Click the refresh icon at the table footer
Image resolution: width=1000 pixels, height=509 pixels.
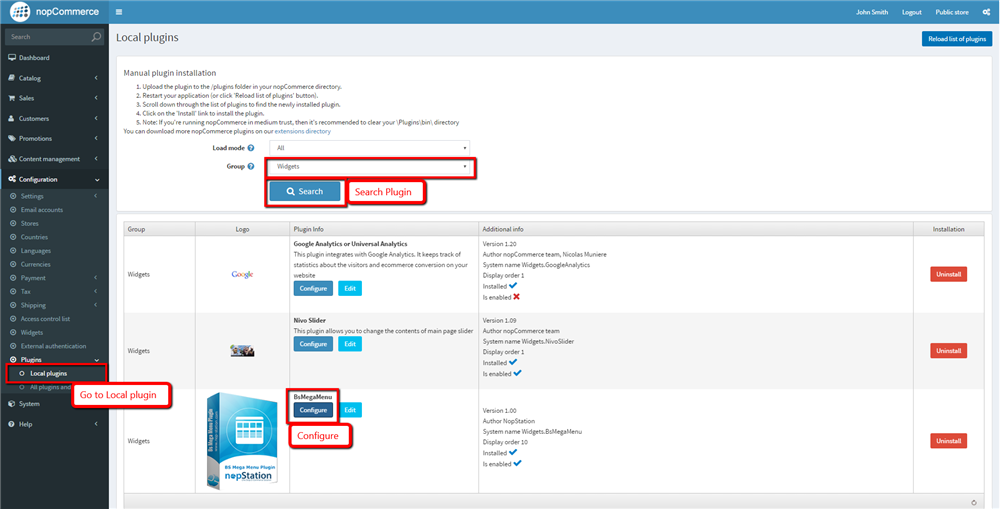(x=974, y=502)
